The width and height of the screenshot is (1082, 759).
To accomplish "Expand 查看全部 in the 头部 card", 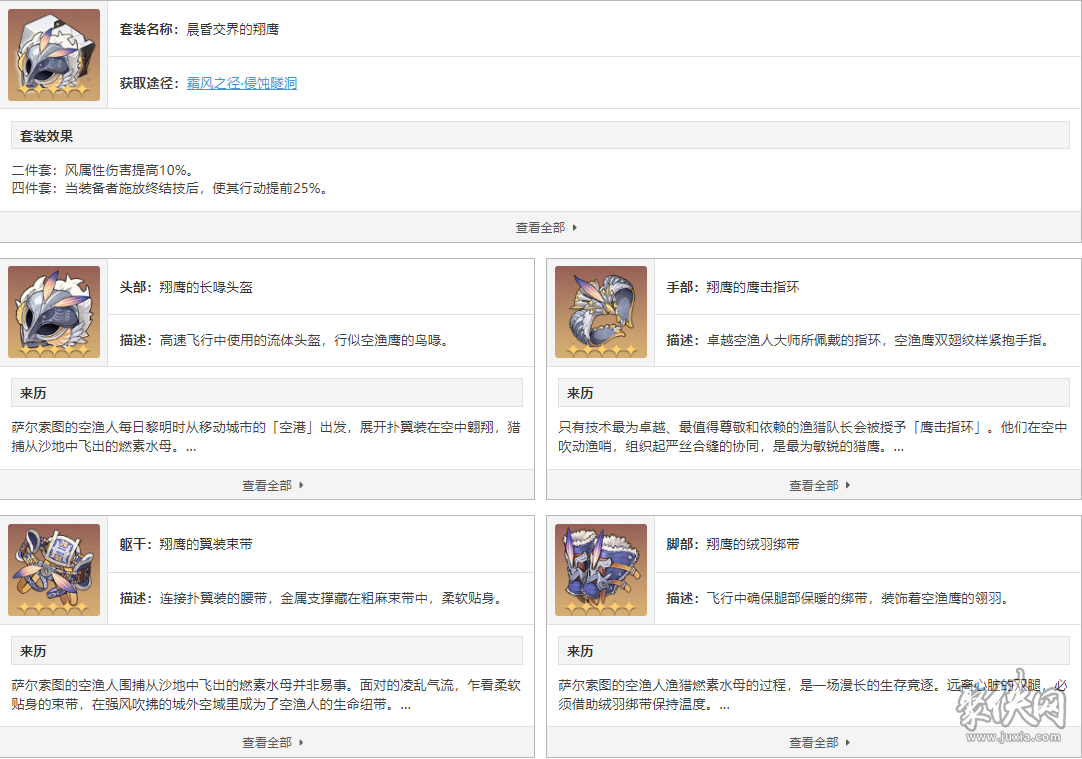I will point(273,486).
